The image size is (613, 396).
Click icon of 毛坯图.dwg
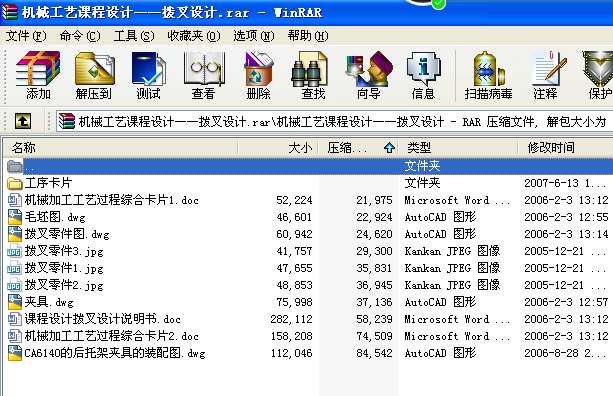click(x=14, y=217)
